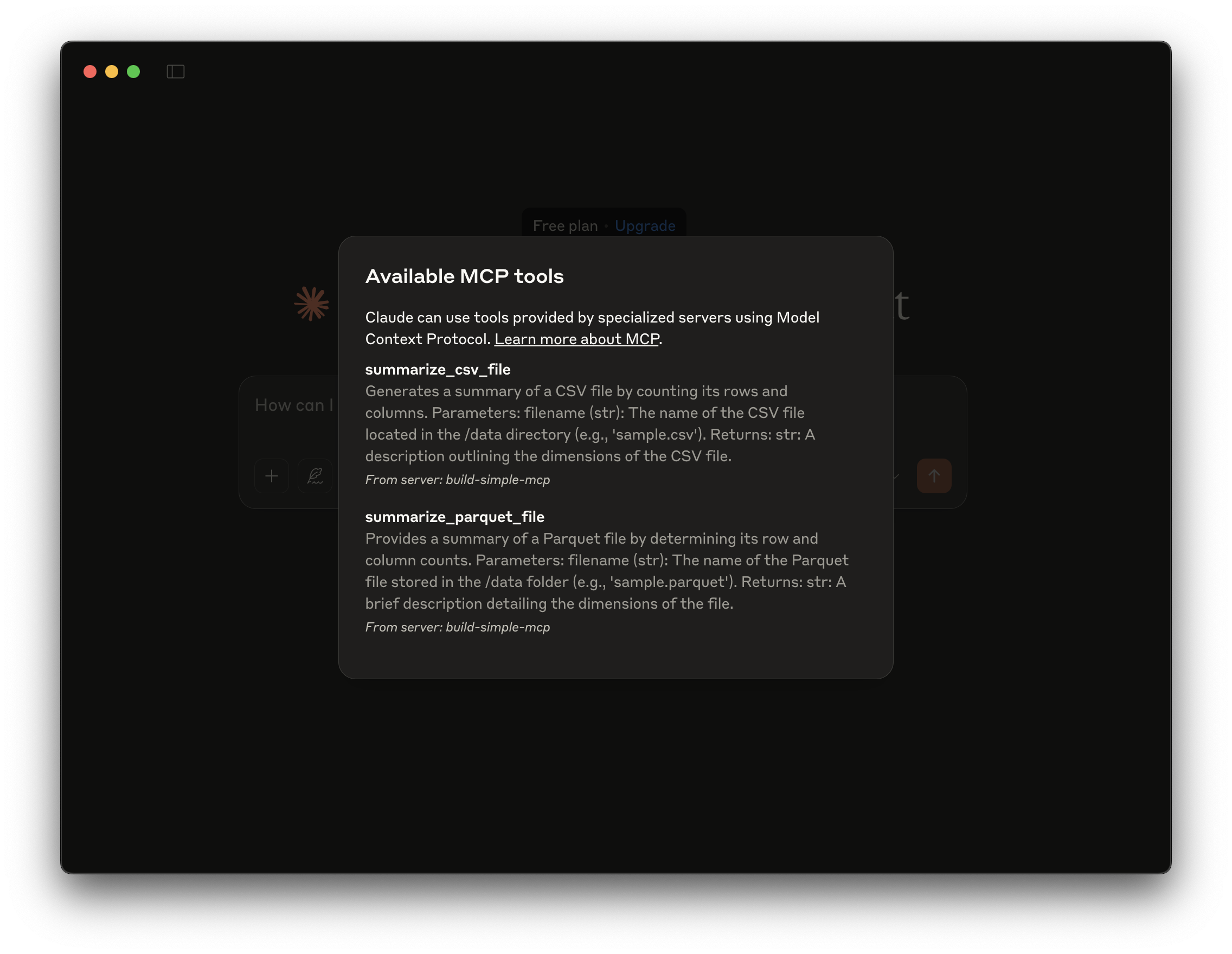Select the summarize_csv_file tool name
1232x954 pixels.
[x=438, y=370]
